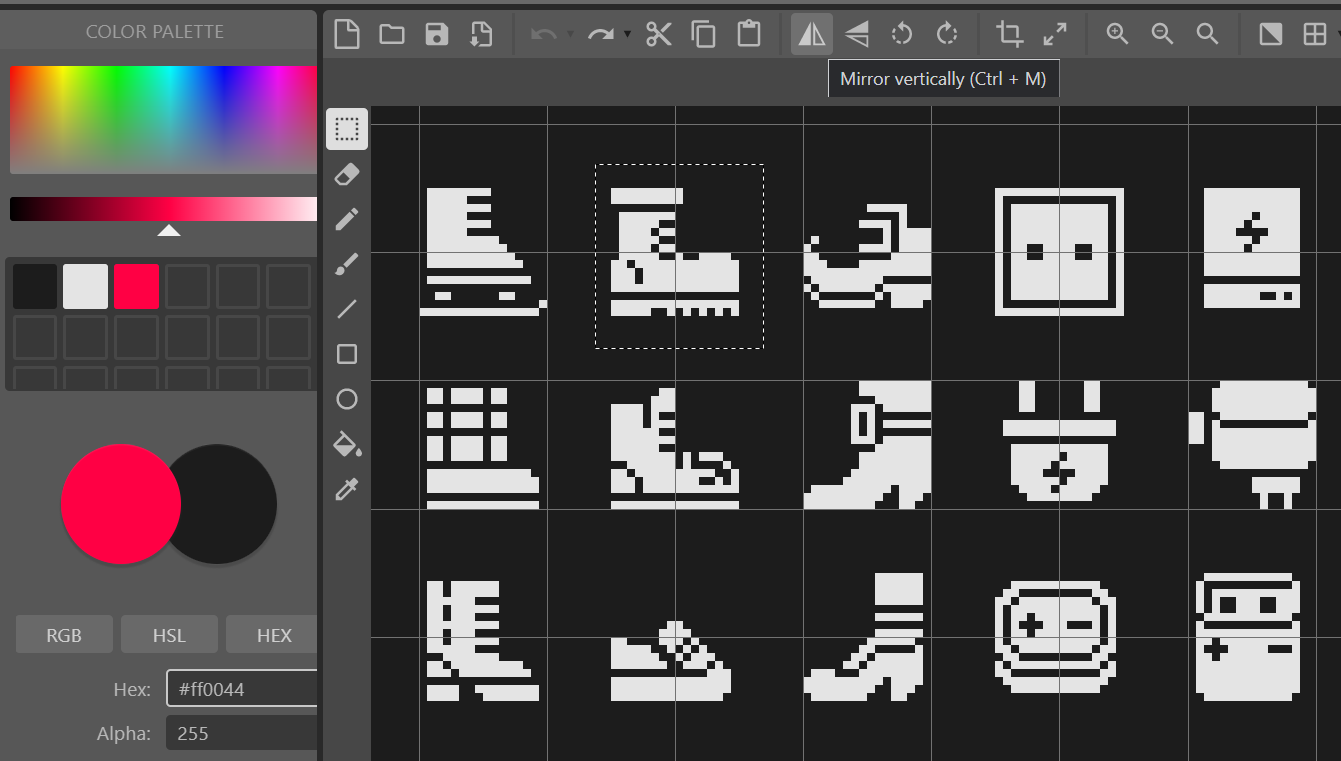Pick the Pencil tool
The width and height of the screenshot is (1341, 761).
pos(347,218)
